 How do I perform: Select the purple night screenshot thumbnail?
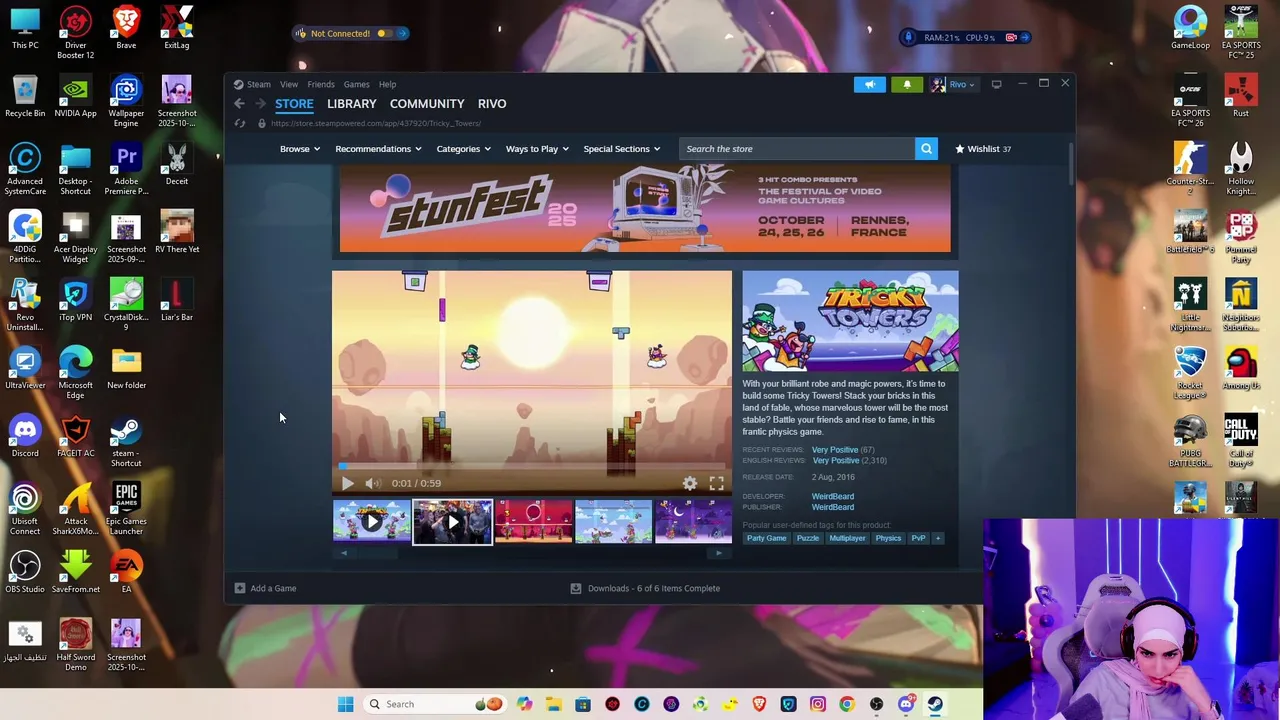[693, 522]
